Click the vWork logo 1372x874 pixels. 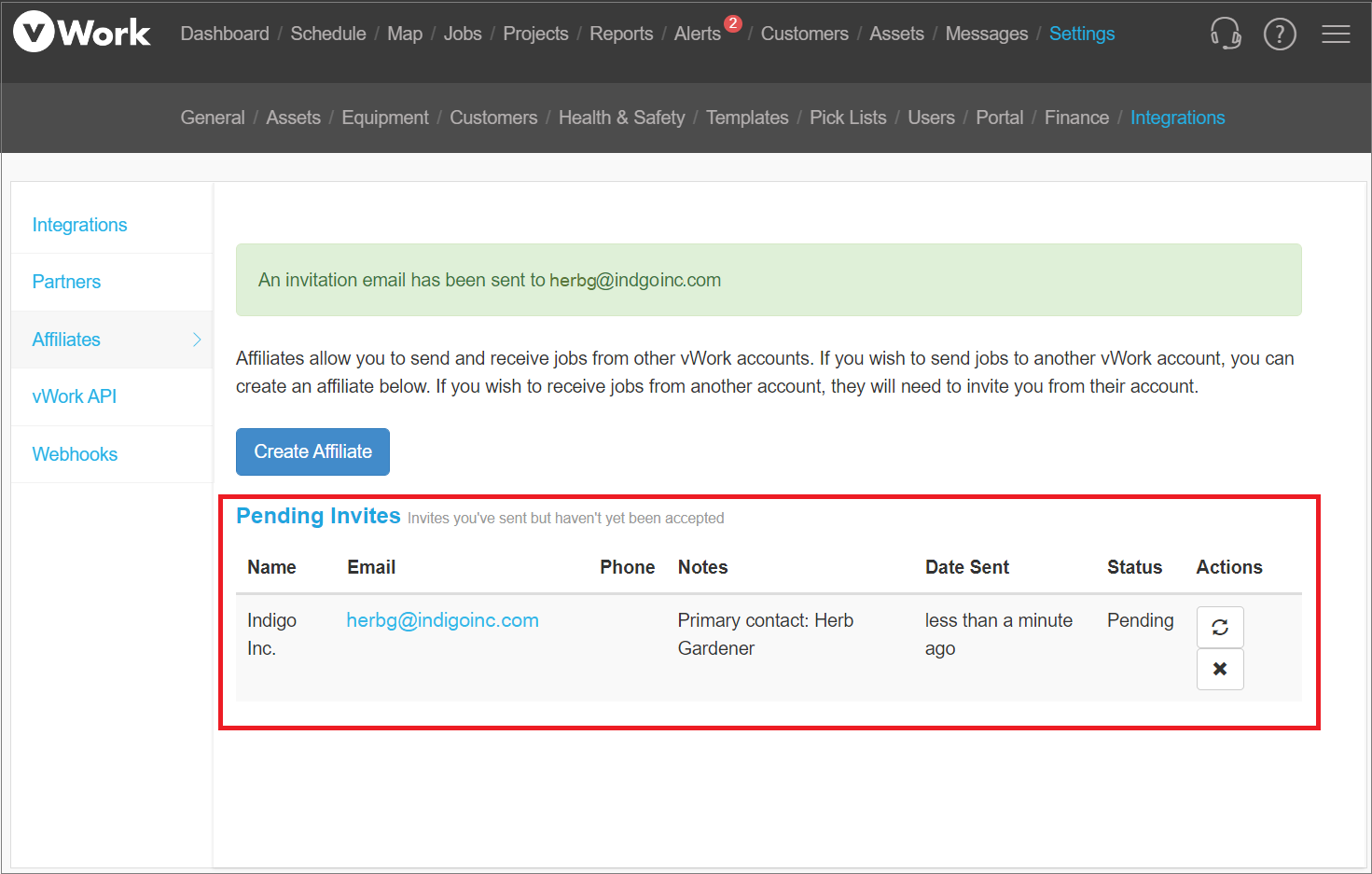tap(81, 33)
